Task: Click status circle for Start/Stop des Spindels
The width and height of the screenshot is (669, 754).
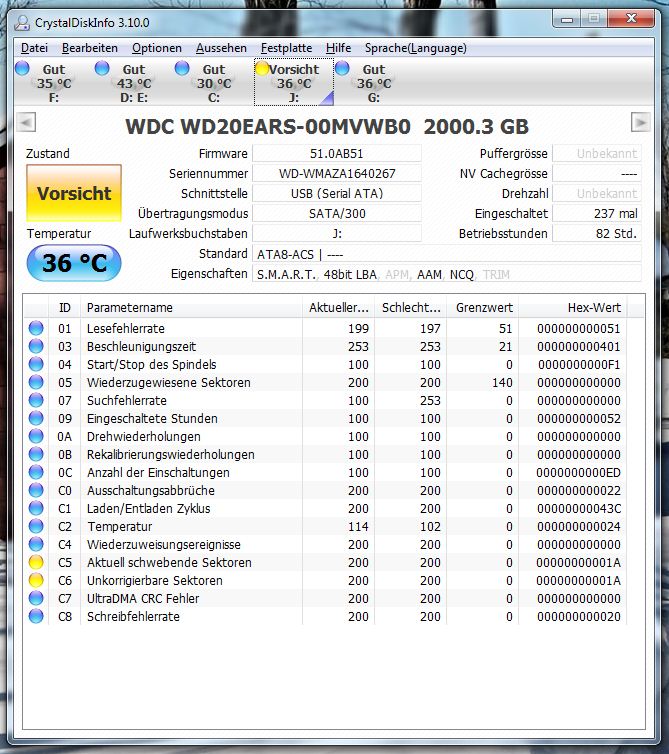Action: (x=36, y=364)
